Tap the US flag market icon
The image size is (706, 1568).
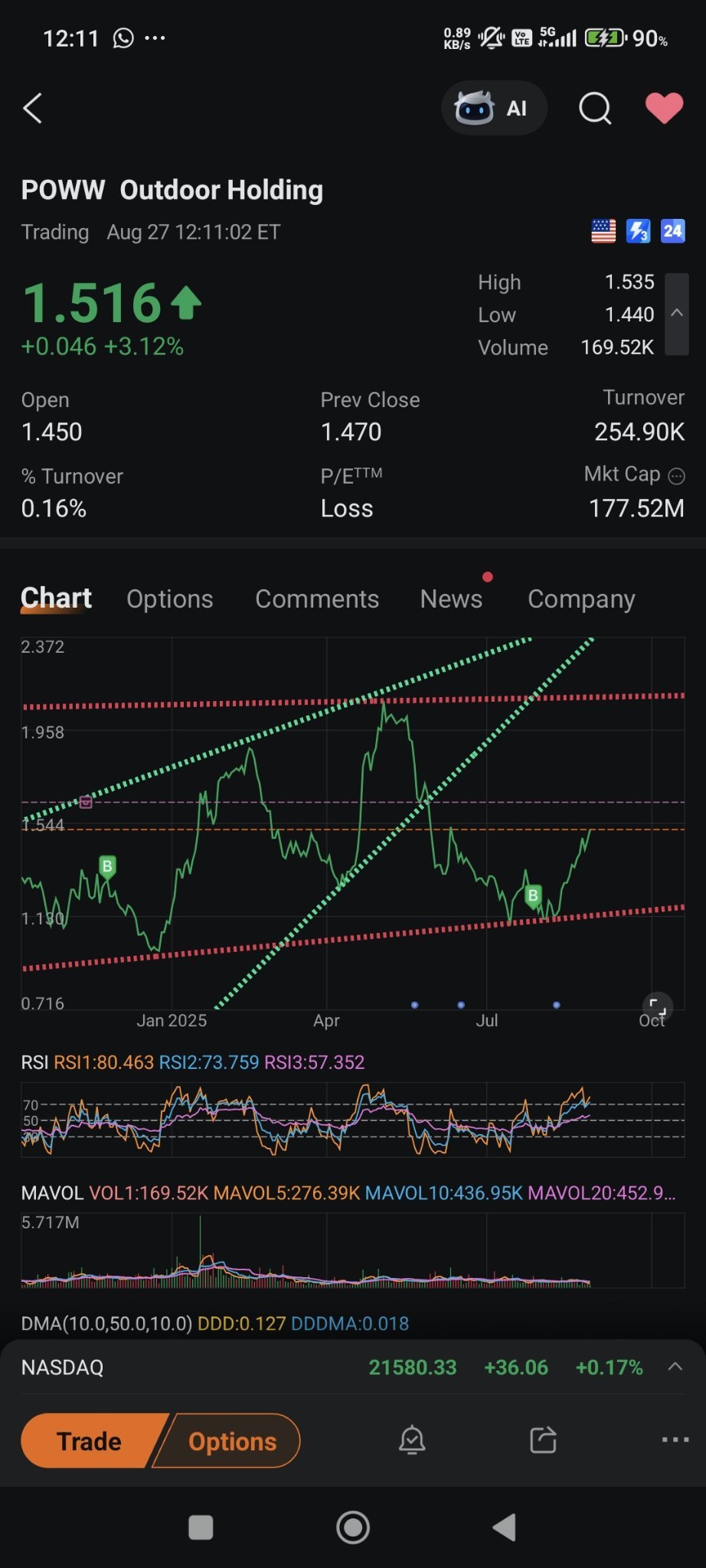(603, 231)
